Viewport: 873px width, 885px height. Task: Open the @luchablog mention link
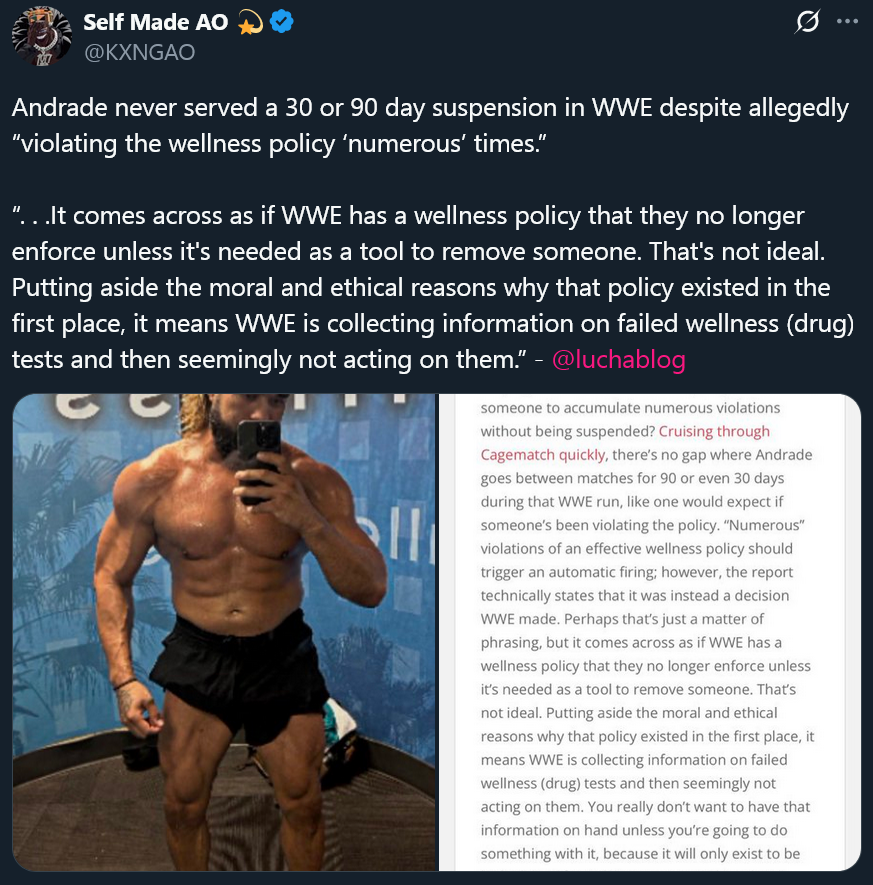[618, 360]
